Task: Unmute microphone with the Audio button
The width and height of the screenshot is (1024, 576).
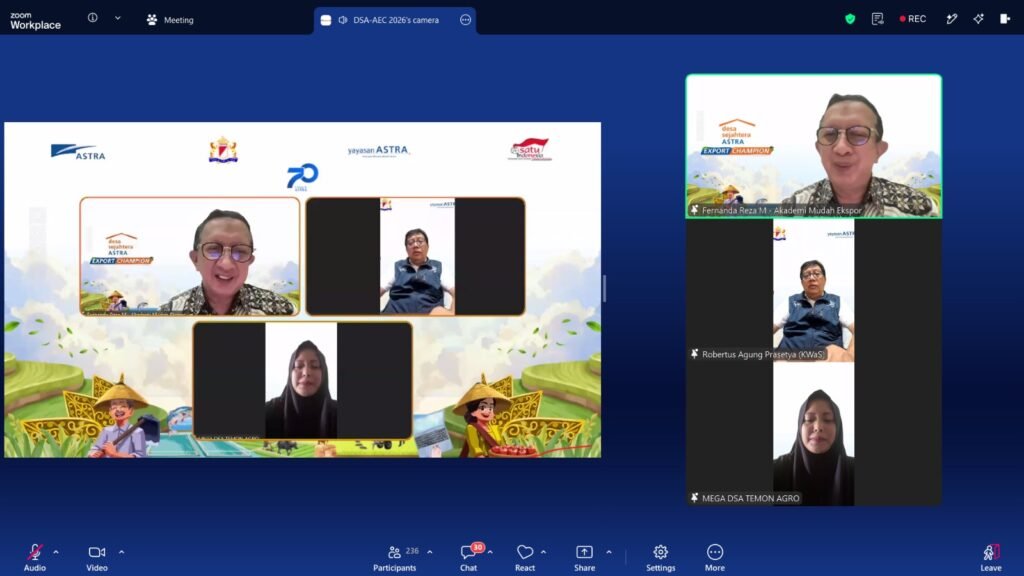Action: [35, 558]
